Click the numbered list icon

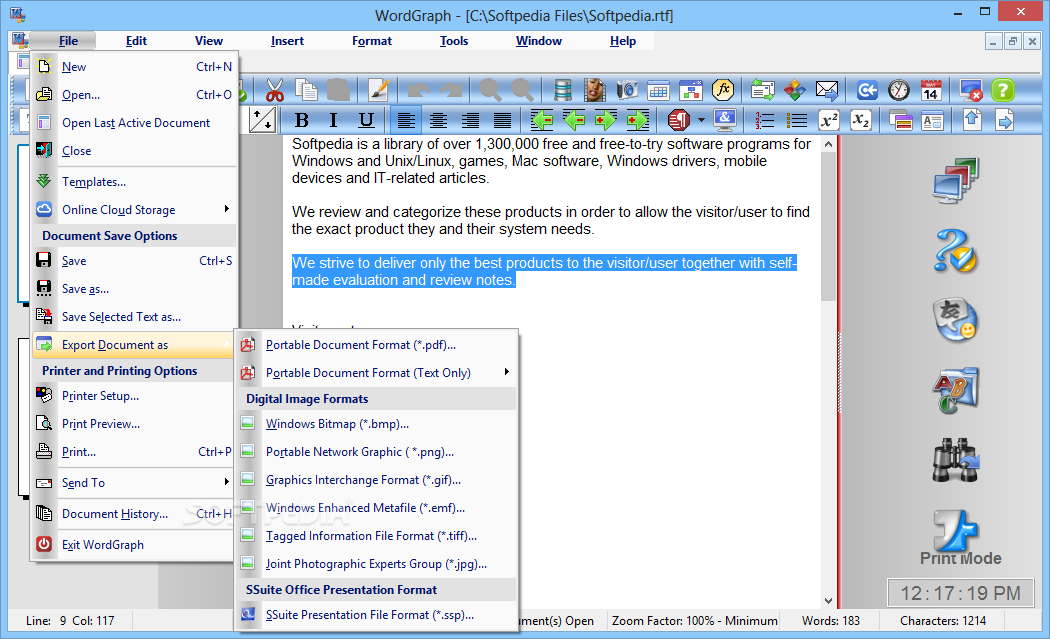[765, 121]
